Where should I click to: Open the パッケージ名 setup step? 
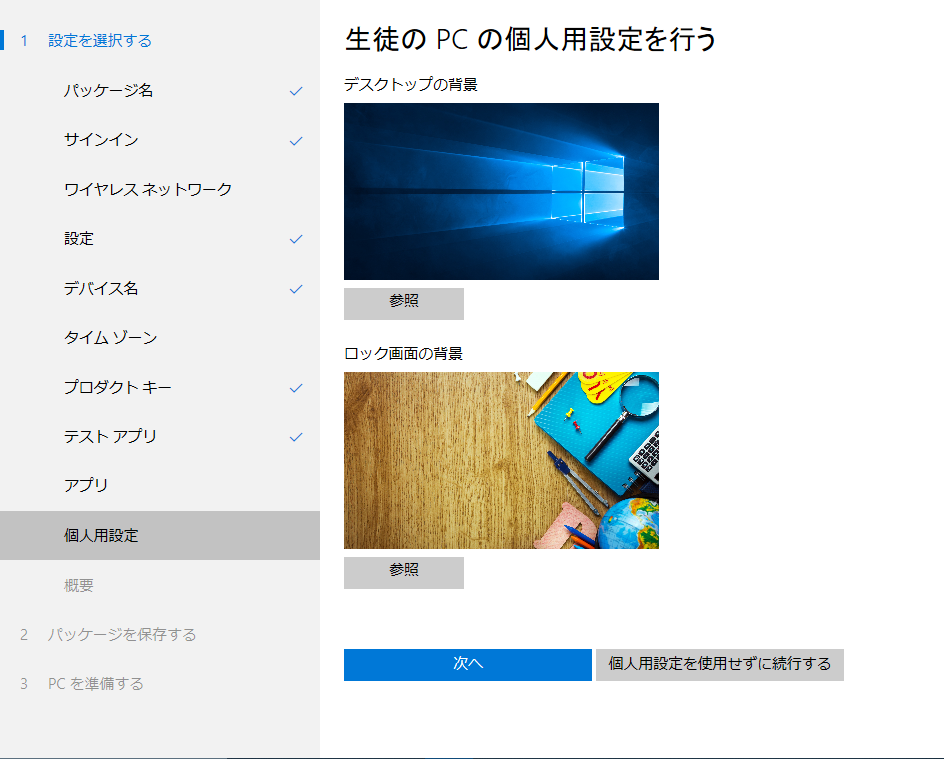tap(110, 91)
